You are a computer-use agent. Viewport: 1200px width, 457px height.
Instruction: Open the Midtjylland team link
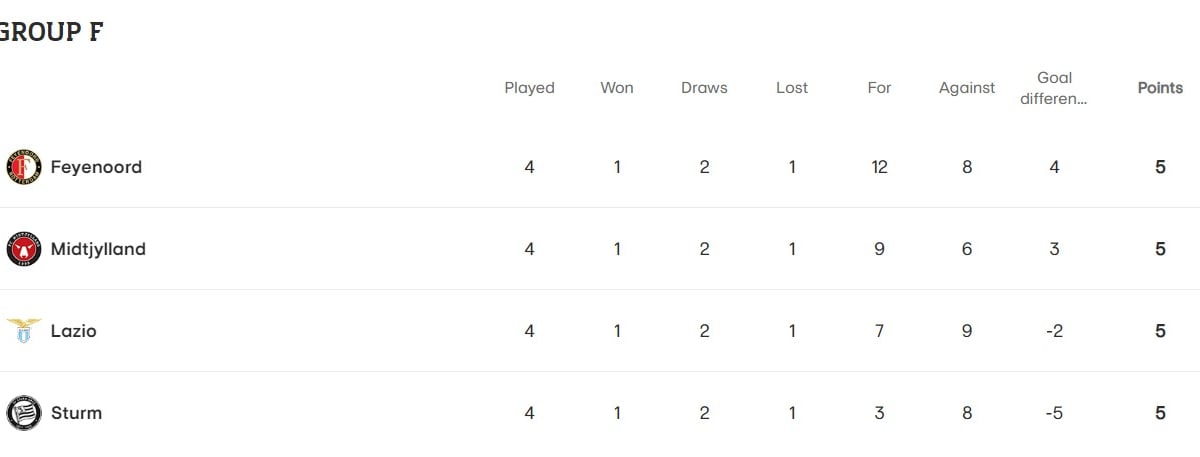point(98,249)
